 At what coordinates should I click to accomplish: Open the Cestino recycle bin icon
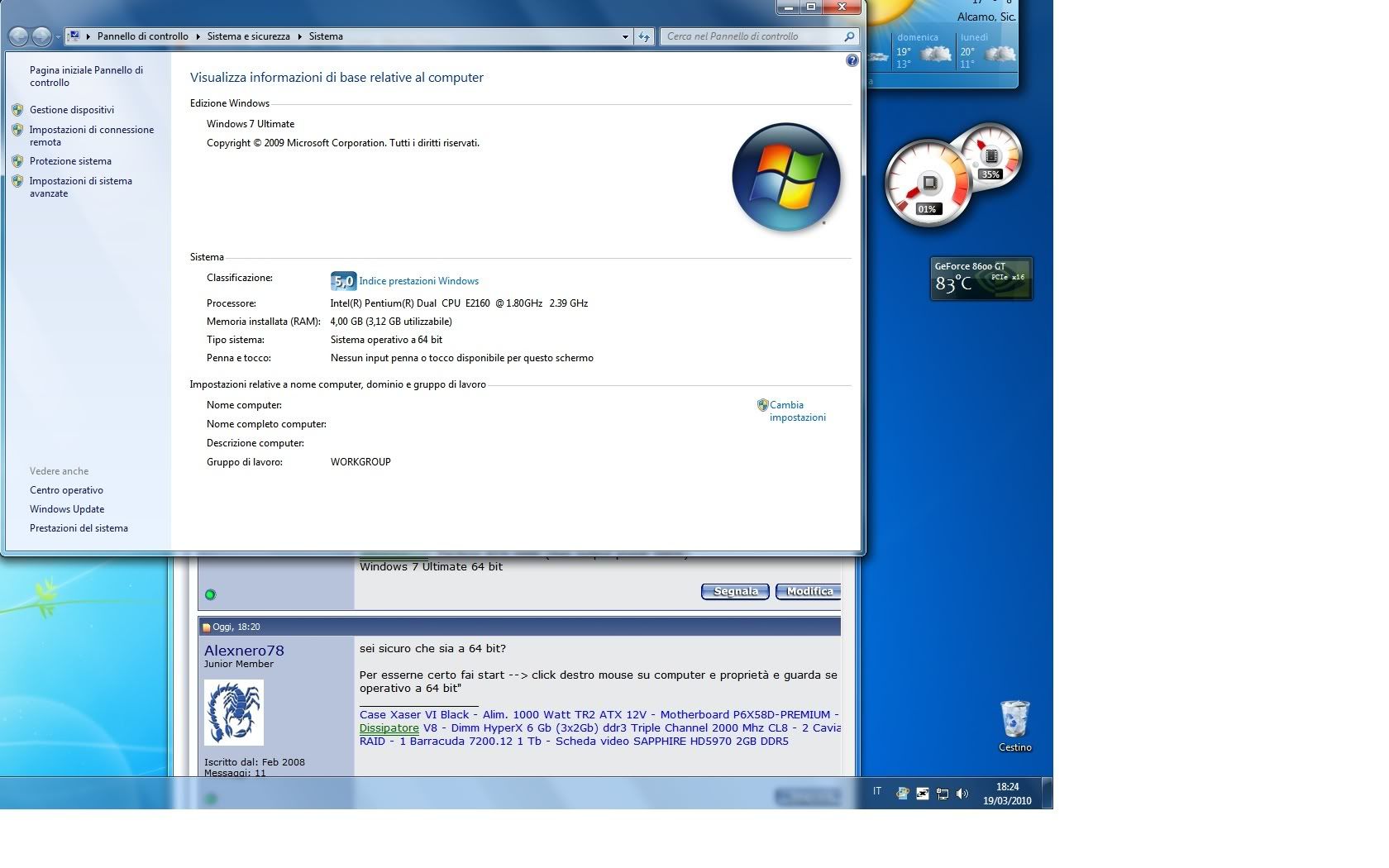pyautogui.click(x=1014, y=721)
